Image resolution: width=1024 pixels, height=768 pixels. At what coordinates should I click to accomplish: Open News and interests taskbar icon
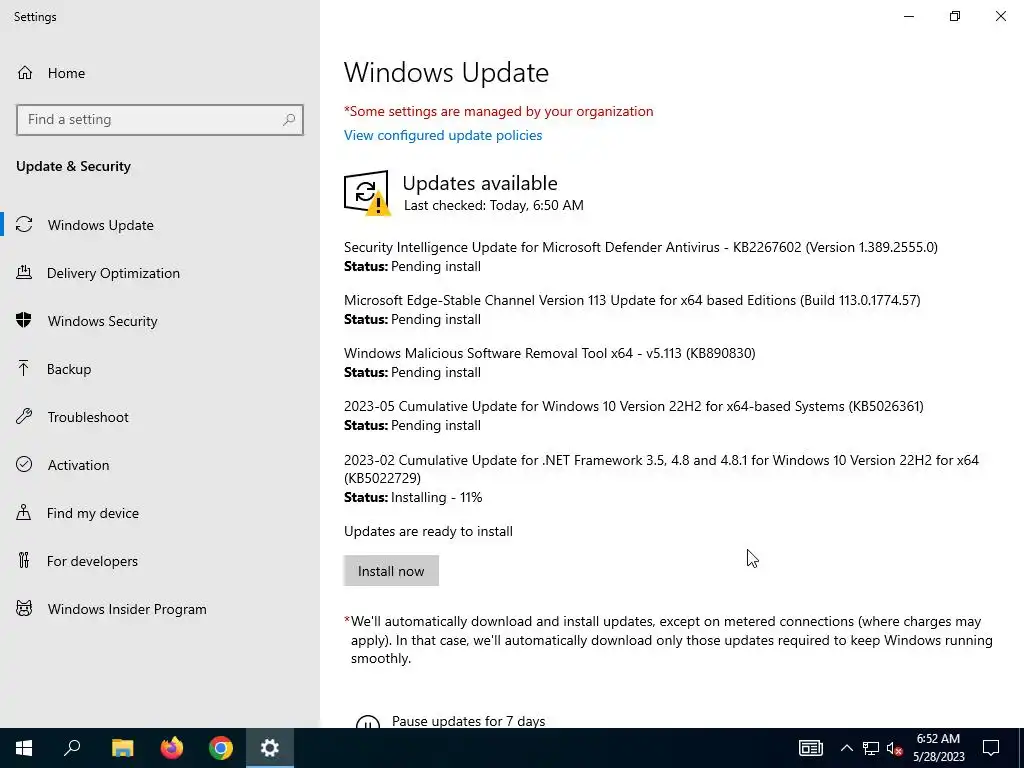pos(810,748)
